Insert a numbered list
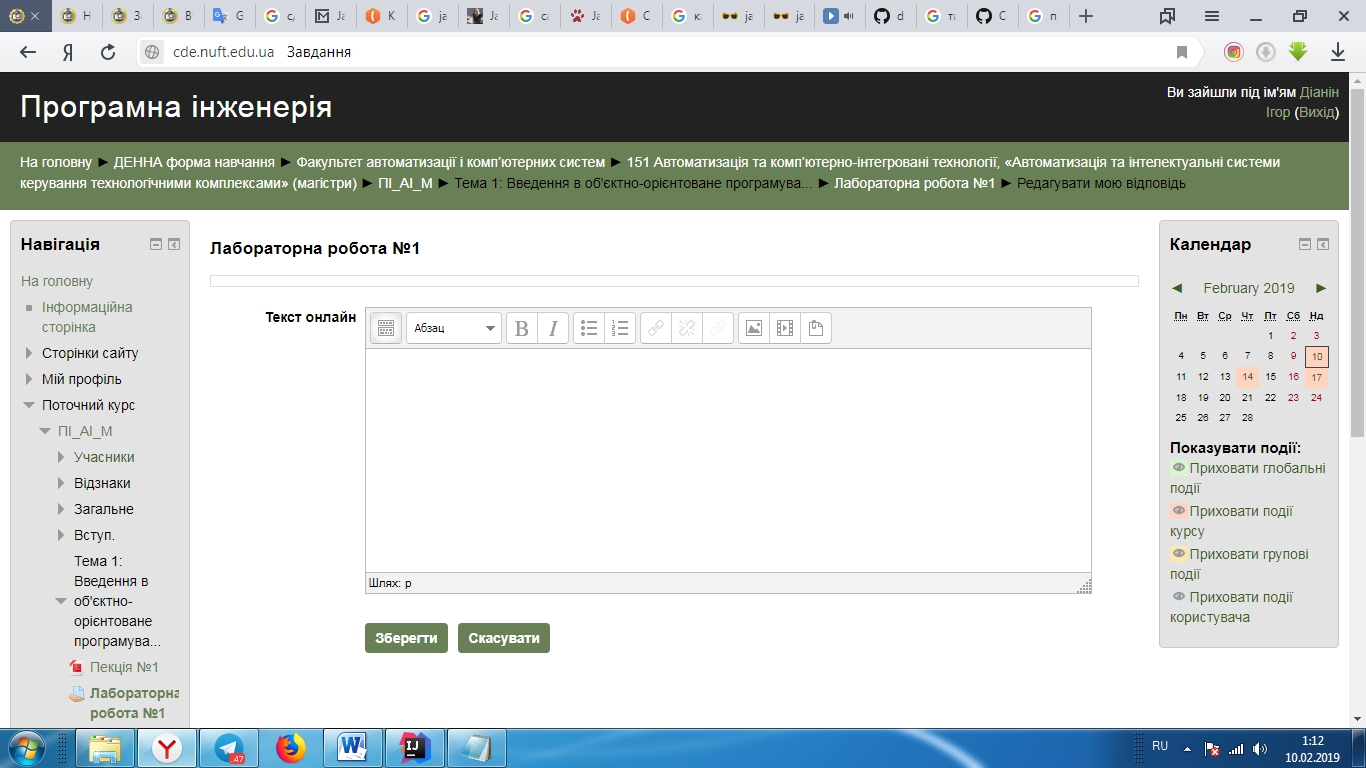 coord(620,328)
